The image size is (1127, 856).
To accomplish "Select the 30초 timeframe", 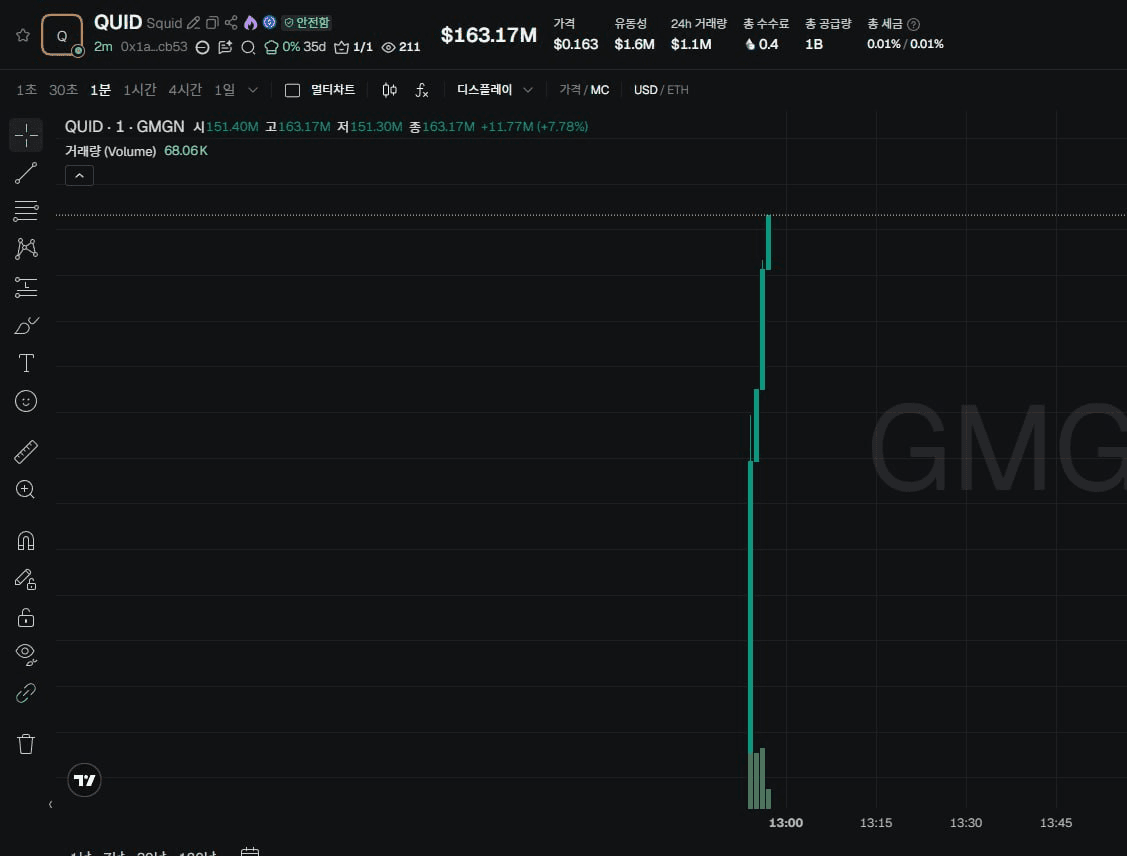I will pos(63,90).
